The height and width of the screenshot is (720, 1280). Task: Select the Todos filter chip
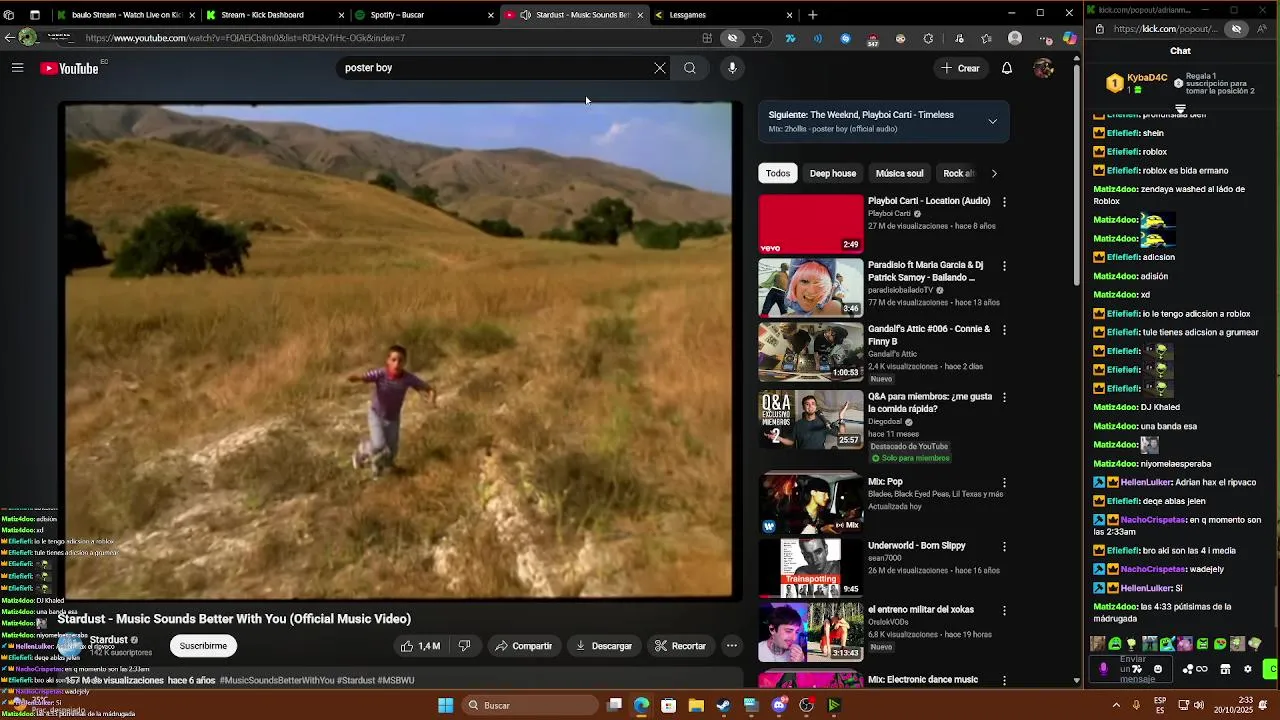pos(778,173)
